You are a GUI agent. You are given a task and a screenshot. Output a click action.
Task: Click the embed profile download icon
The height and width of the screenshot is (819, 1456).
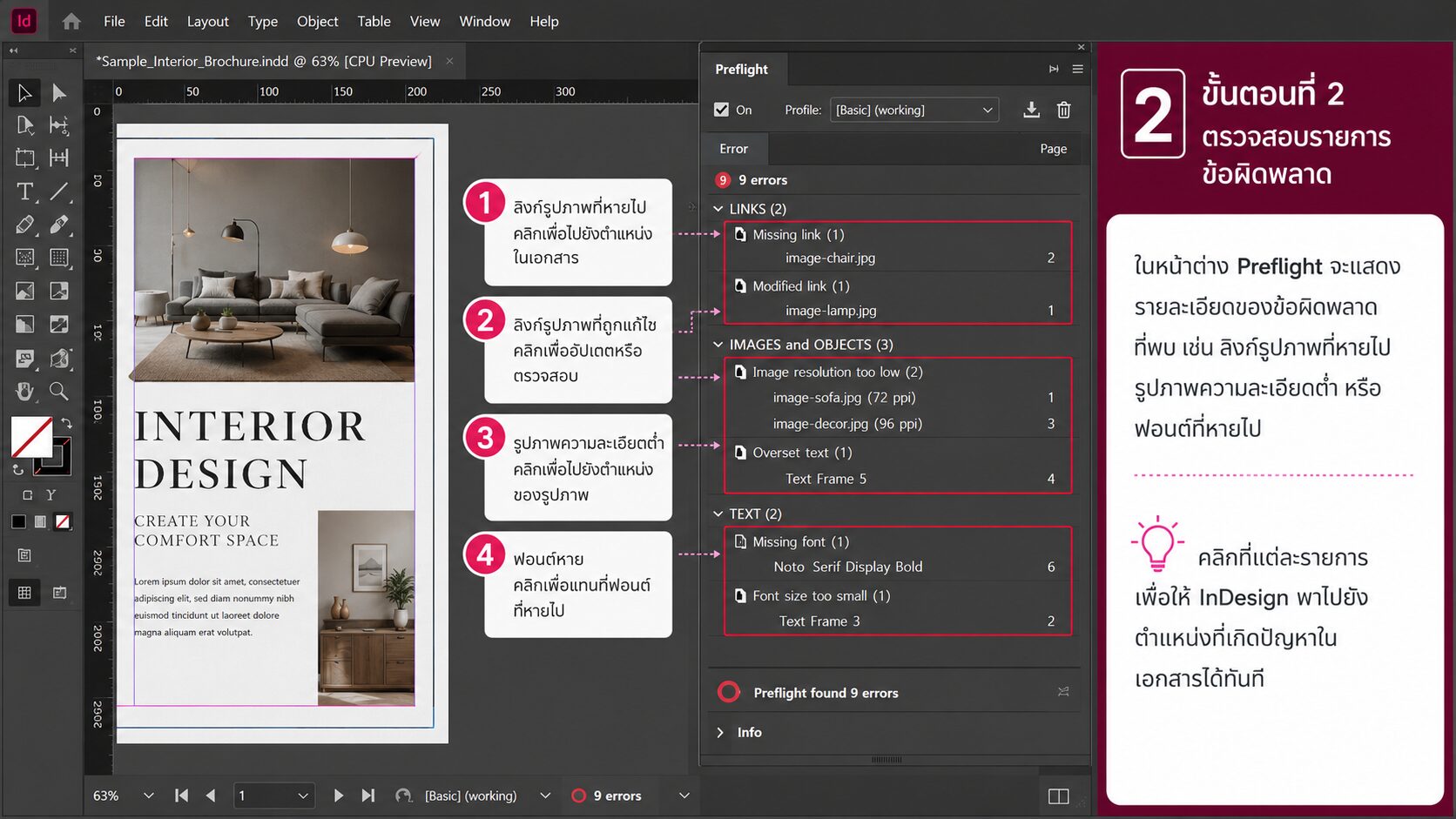[x=1031, y=110]
